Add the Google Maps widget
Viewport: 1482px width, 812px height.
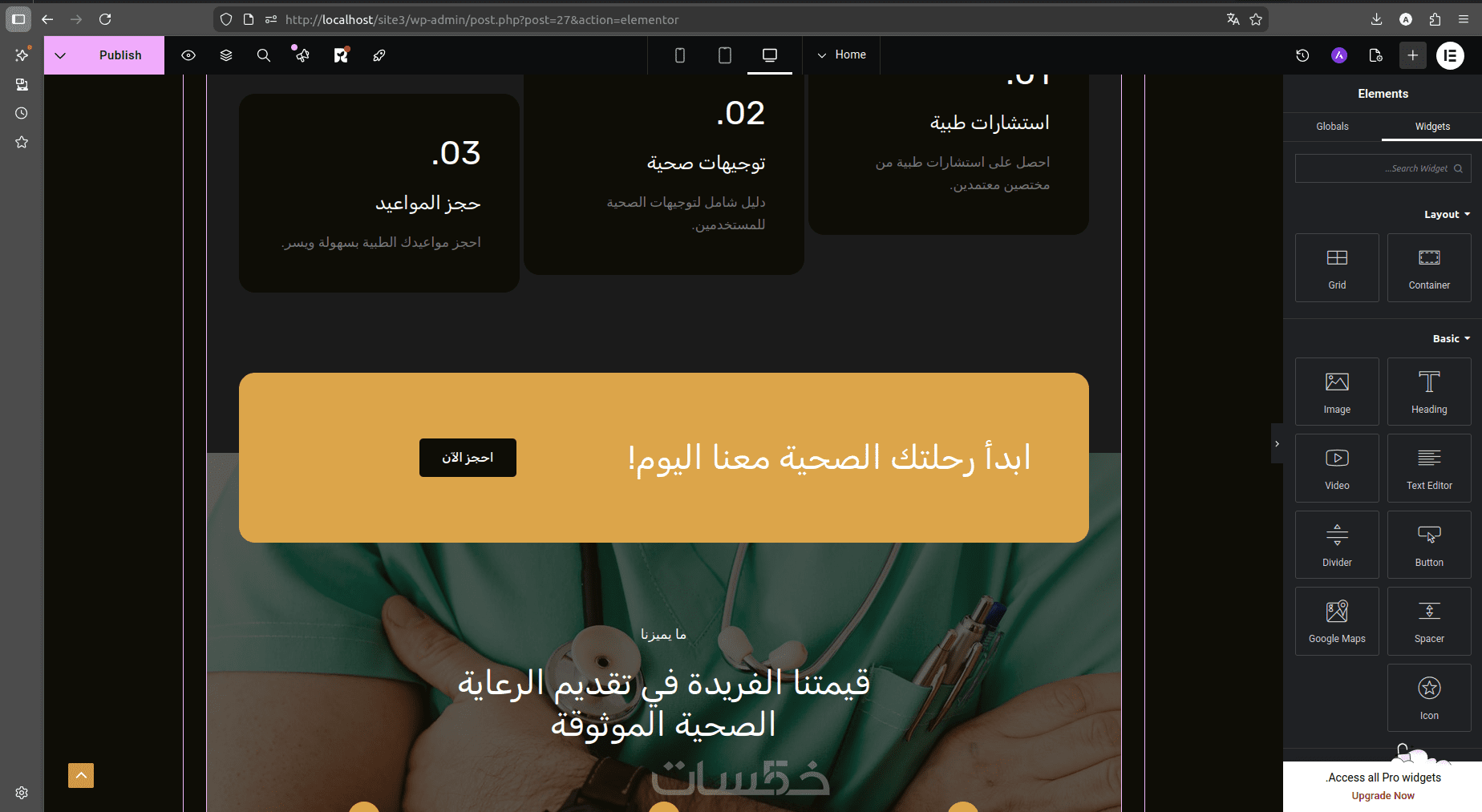[1337, 621]
